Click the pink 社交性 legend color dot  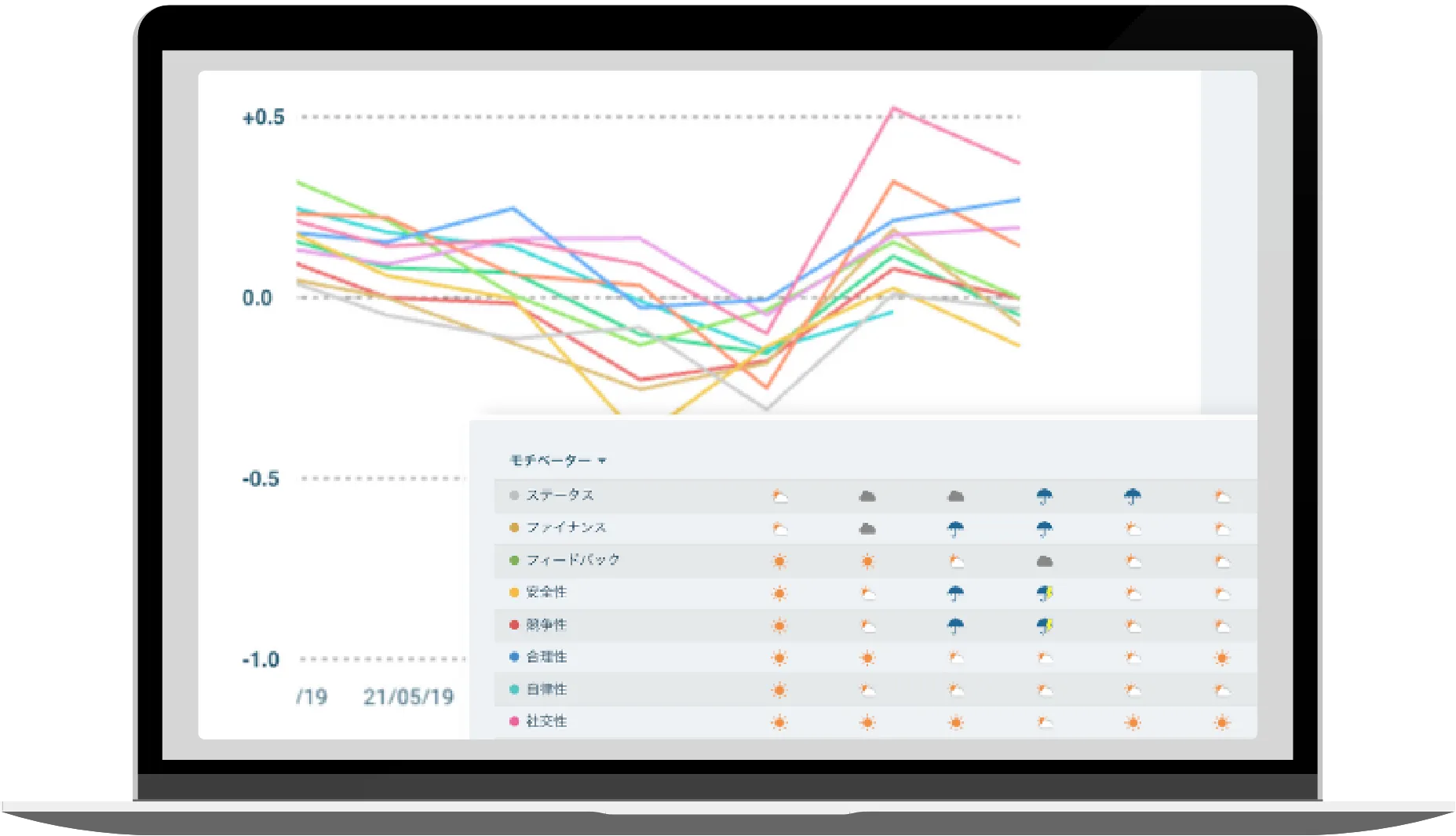pyautogui.click(x=514, y=721)
